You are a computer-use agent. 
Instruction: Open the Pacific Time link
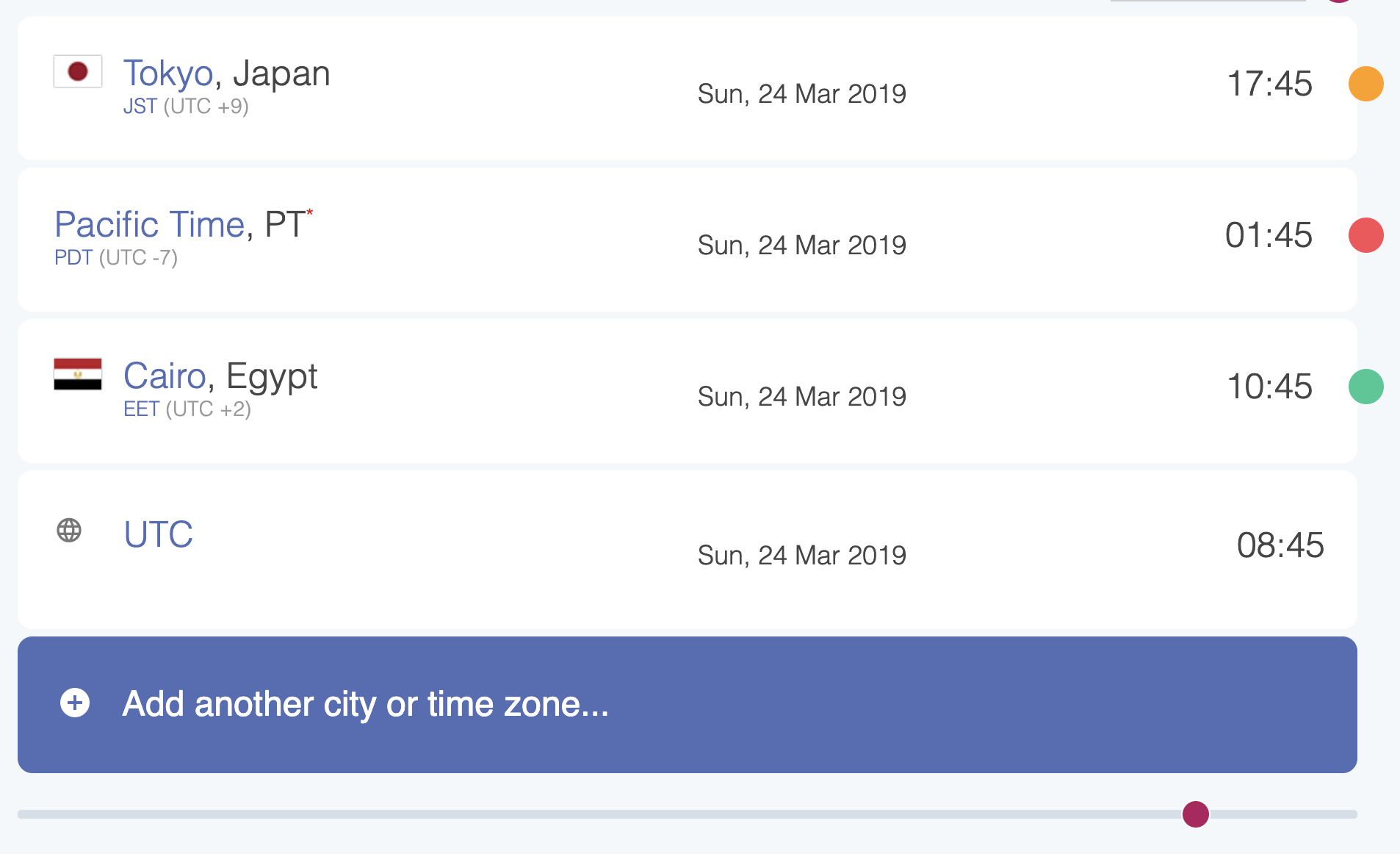coord(149,225)
